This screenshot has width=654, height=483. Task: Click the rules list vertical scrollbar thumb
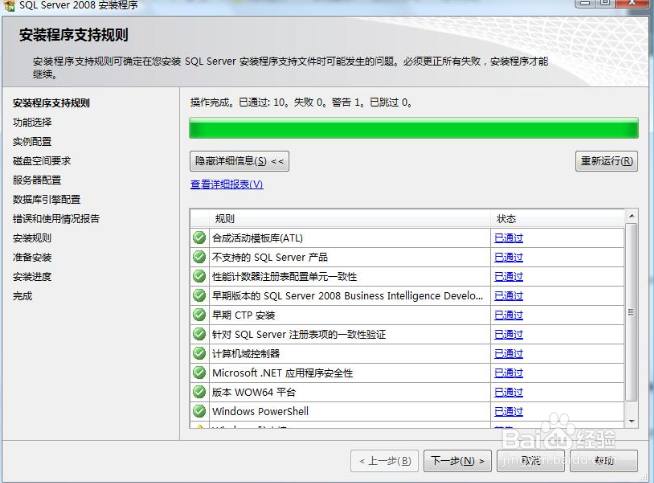(631, 312)
